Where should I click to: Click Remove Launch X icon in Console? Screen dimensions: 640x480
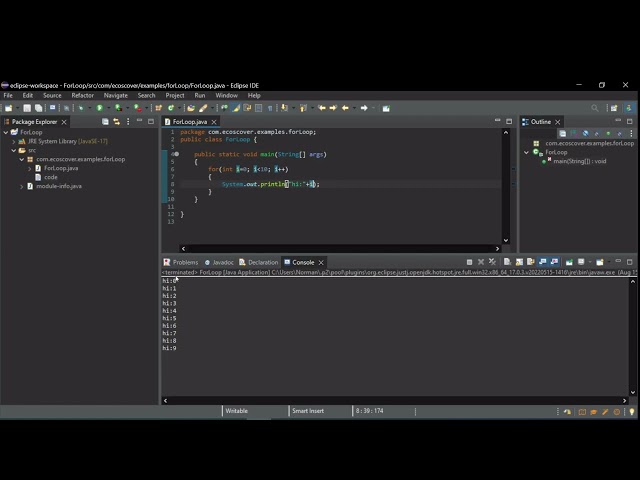(481, 262)
